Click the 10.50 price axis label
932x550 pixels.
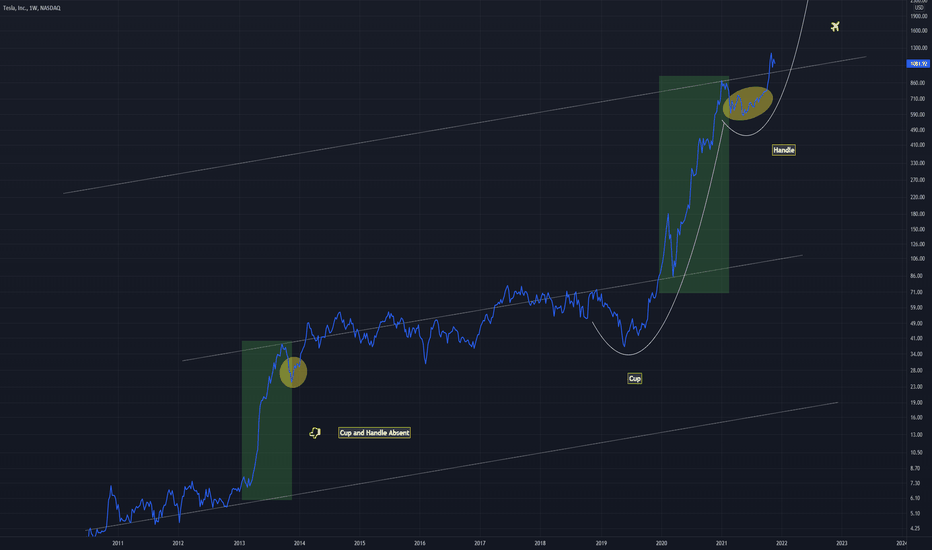[x=917, y=452]
